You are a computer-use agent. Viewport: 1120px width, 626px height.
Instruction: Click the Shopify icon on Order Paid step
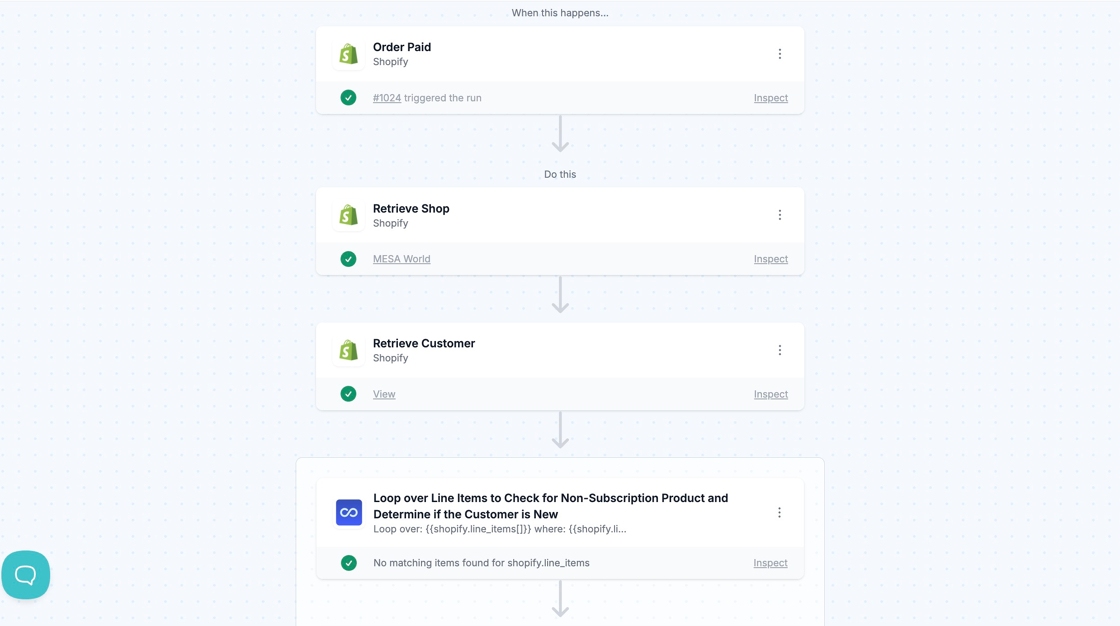348,54
